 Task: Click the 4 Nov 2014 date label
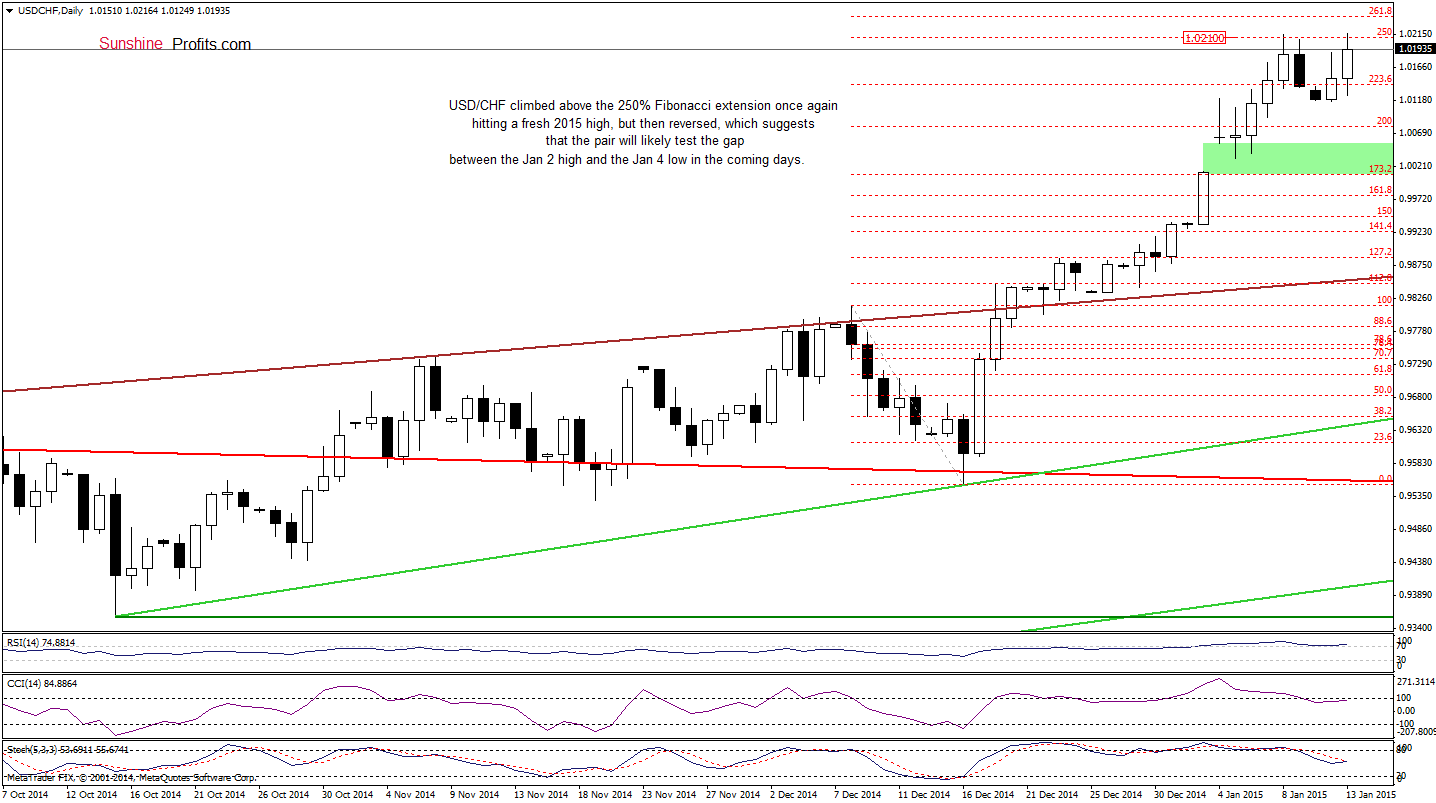point(411,795)
